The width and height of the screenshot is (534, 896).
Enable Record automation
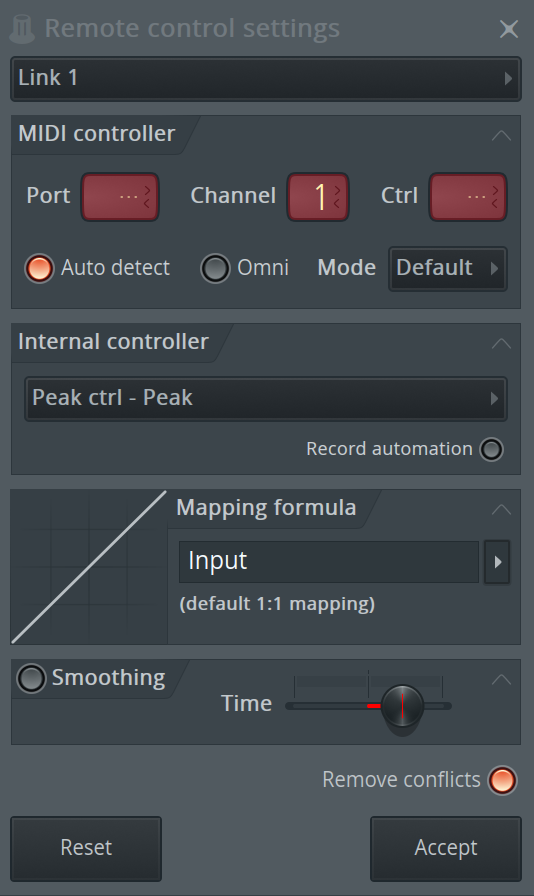point(492,449)
